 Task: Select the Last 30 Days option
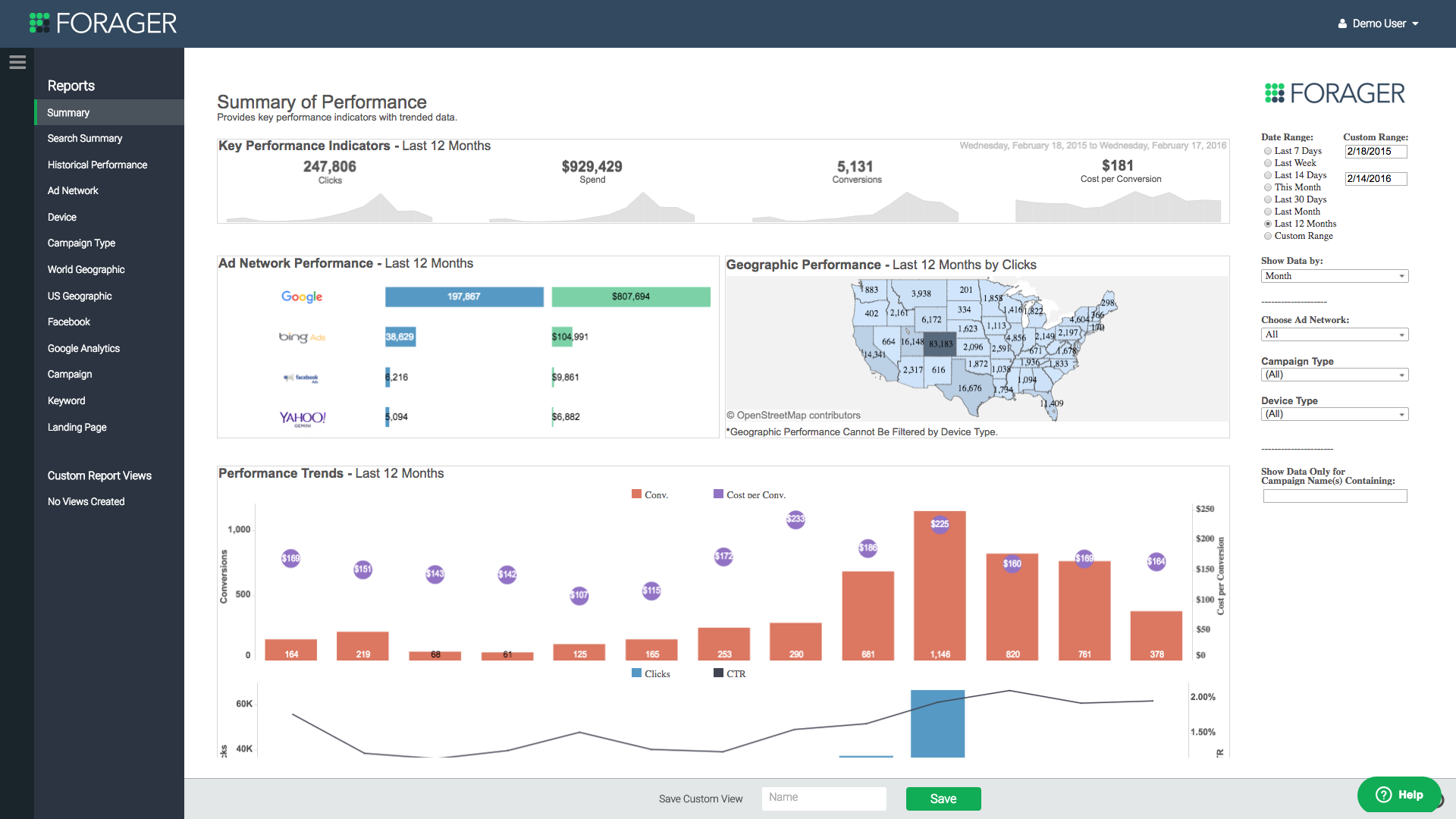(x=1268, y=199)
